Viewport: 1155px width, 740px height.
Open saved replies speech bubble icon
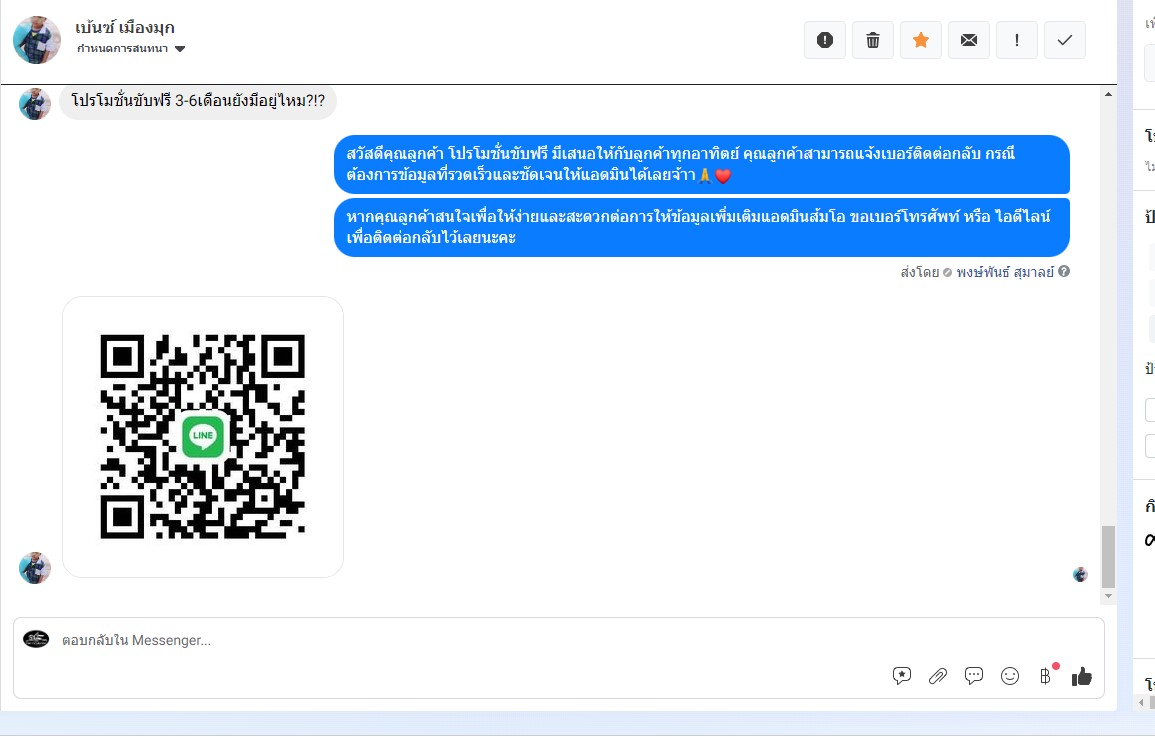(x=974, y=675)
